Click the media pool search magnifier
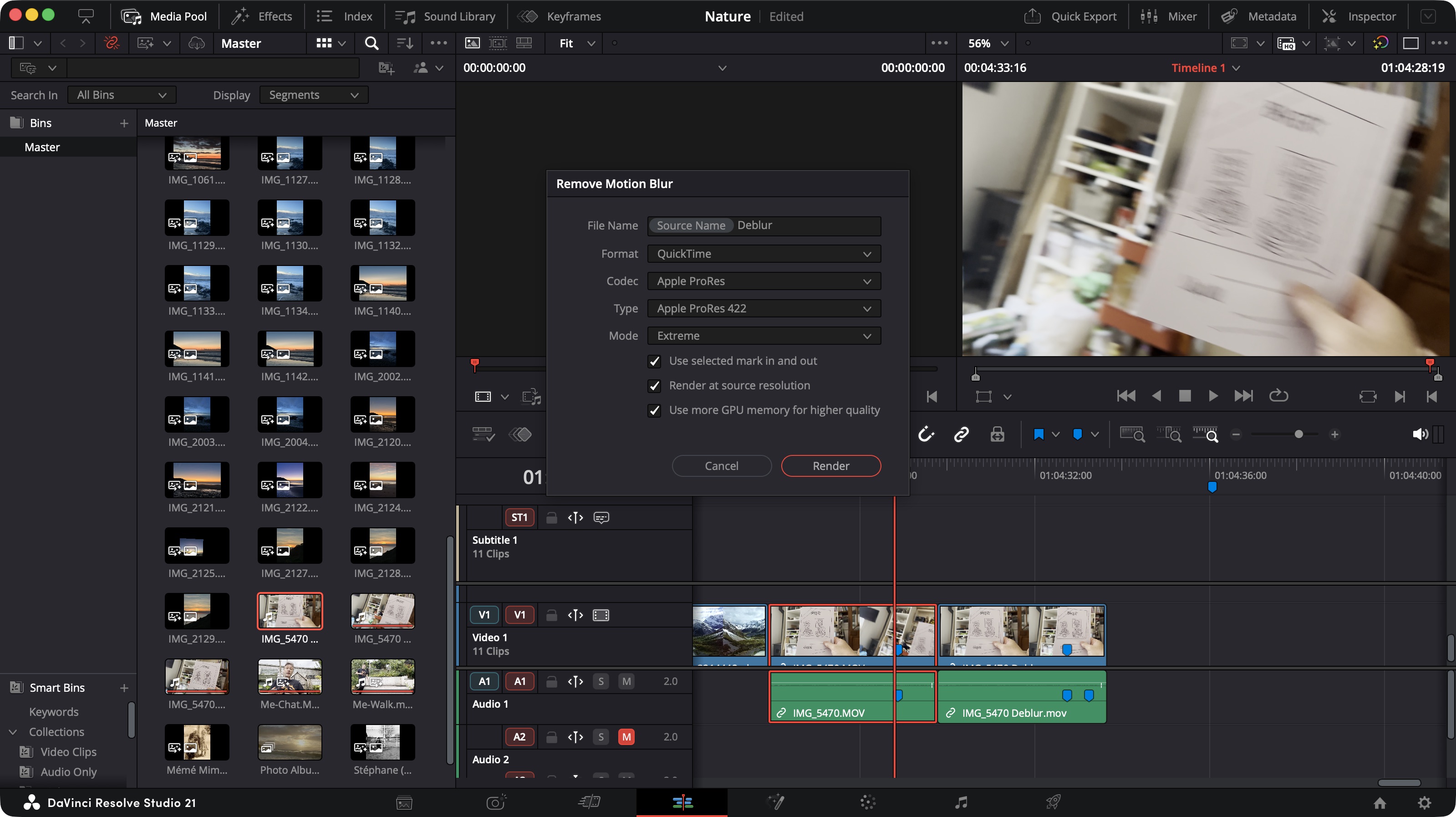 point(372,43)
